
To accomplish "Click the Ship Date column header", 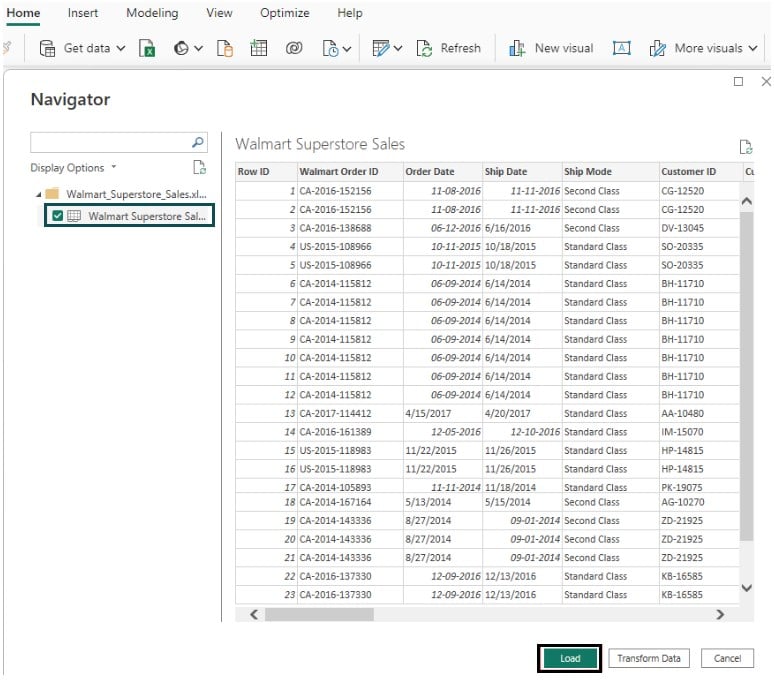I will pyautogui.click(x=522, y=172).
